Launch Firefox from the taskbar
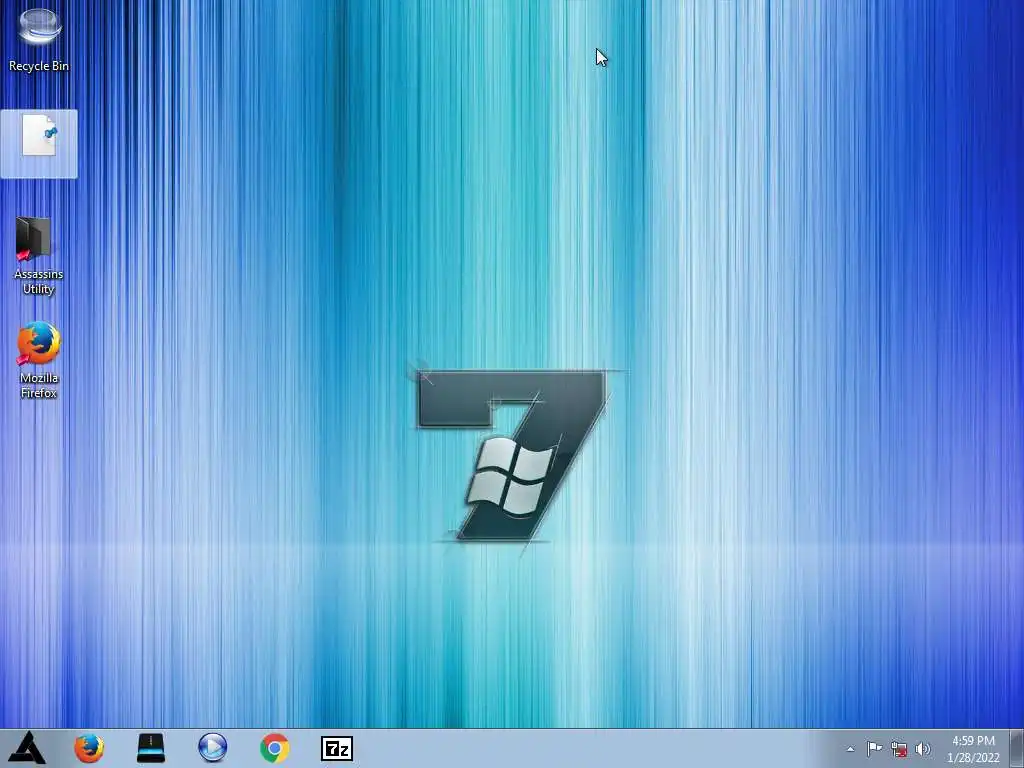The height and width of the screenshot is (768, 1024). [89, 748]
